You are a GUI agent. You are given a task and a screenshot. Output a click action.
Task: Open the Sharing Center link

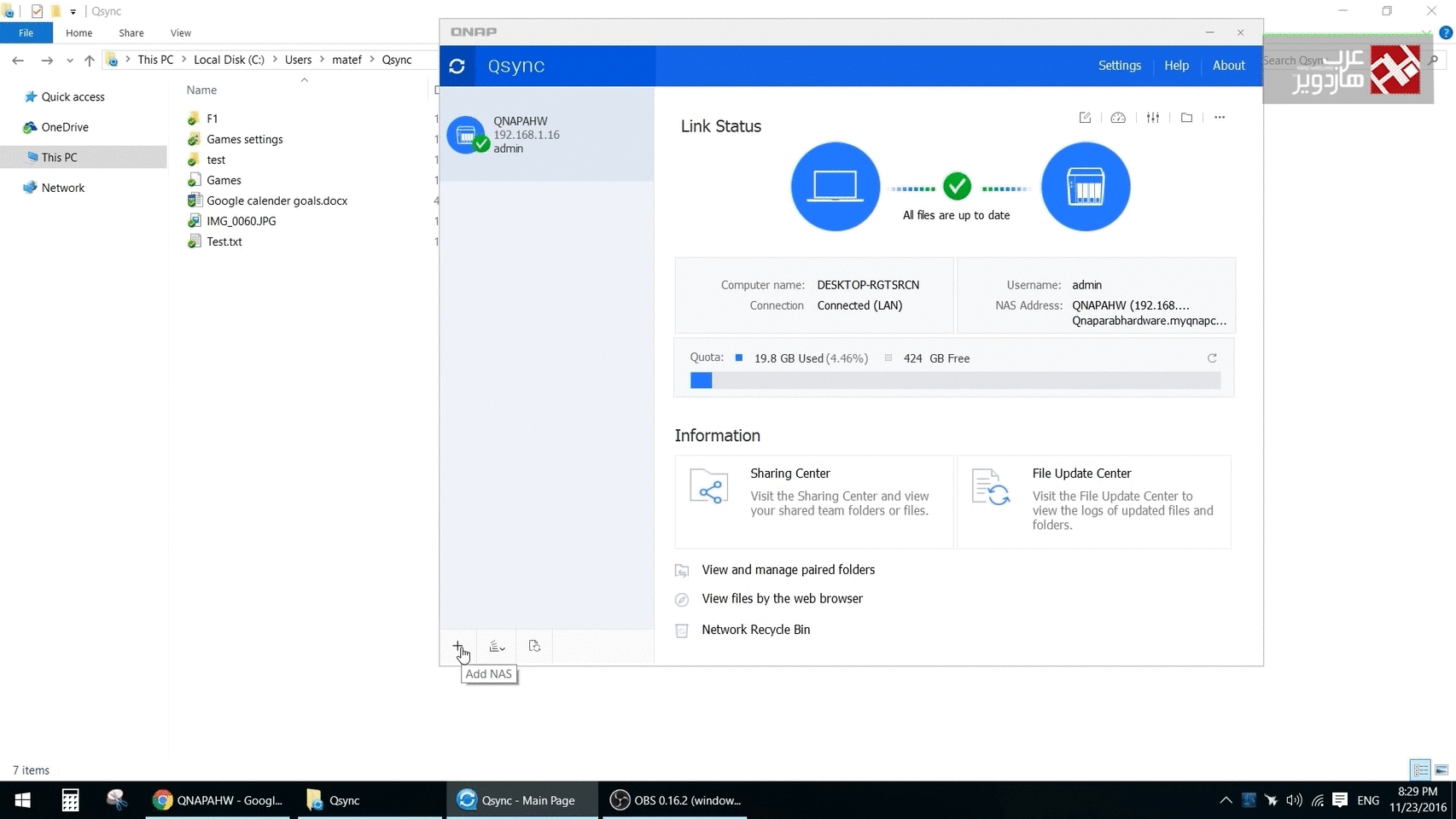tap(789, 473)
